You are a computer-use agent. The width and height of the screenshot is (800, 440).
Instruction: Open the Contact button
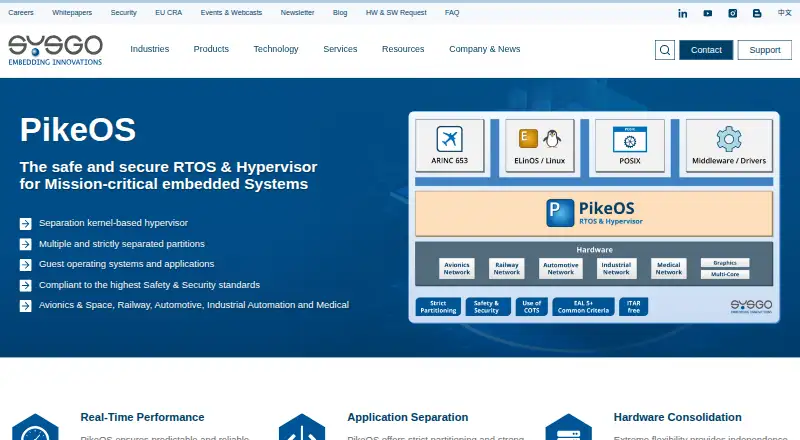click(706, 50)
